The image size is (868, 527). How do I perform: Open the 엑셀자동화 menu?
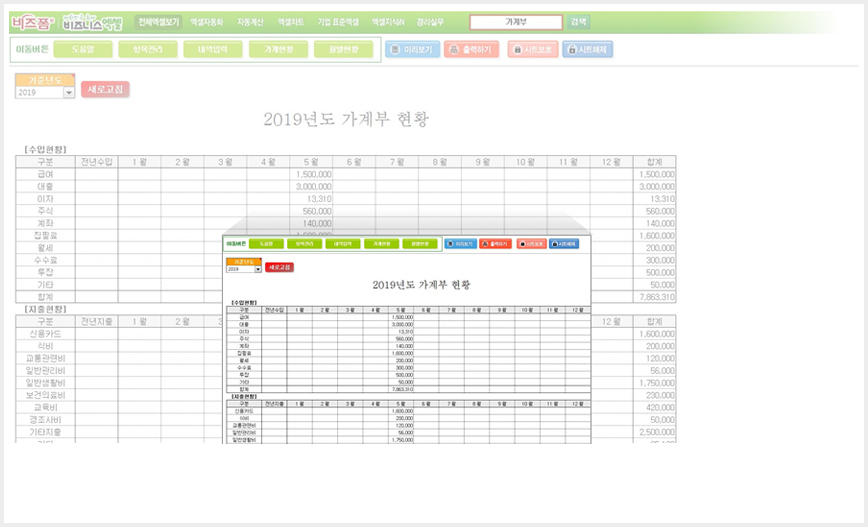tap(206, 22)
